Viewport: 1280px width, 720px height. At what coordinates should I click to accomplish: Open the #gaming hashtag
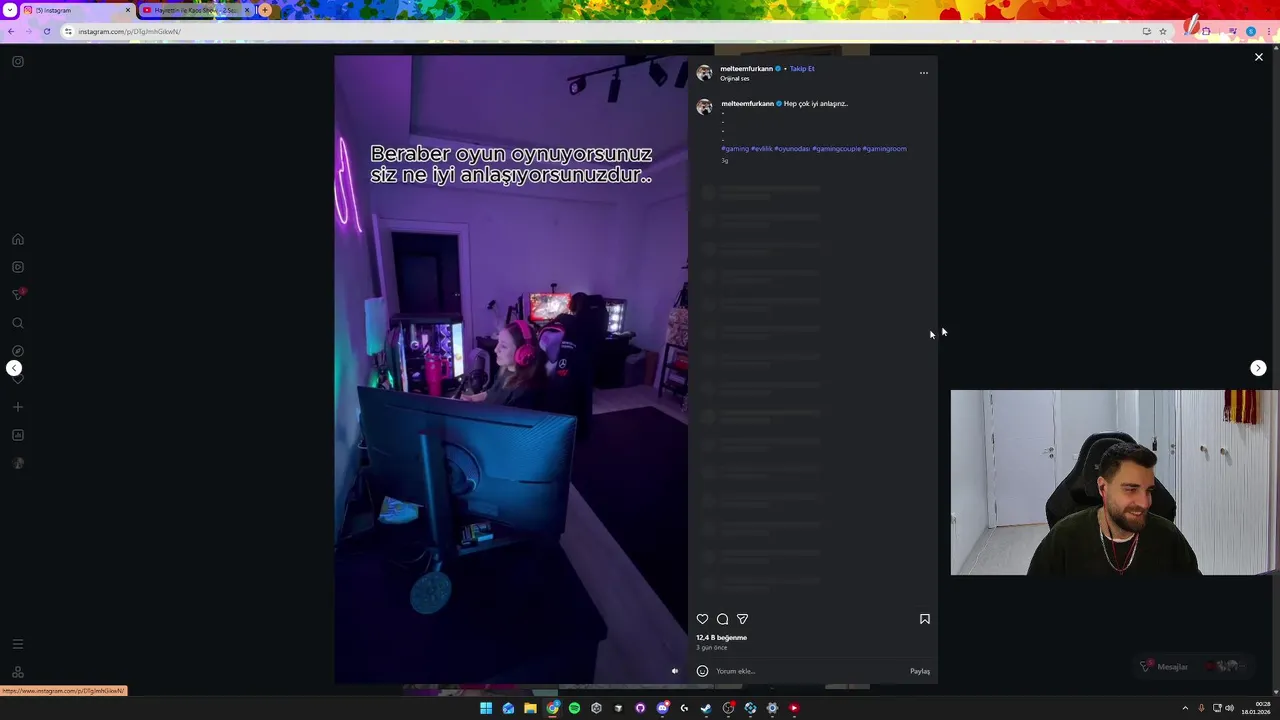pos(735,149)
